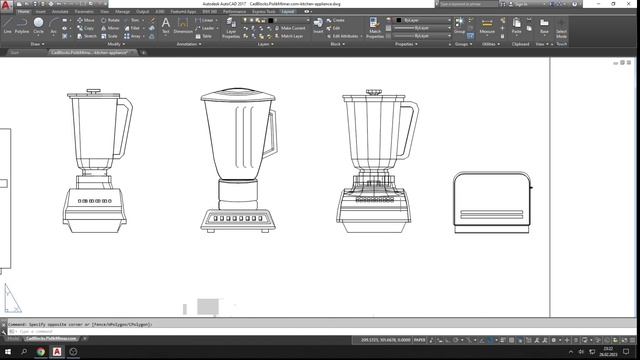Viewport: 640px width, 360px height.
Task: Open the Windows Start menu
Action: [x=7, y=351]
